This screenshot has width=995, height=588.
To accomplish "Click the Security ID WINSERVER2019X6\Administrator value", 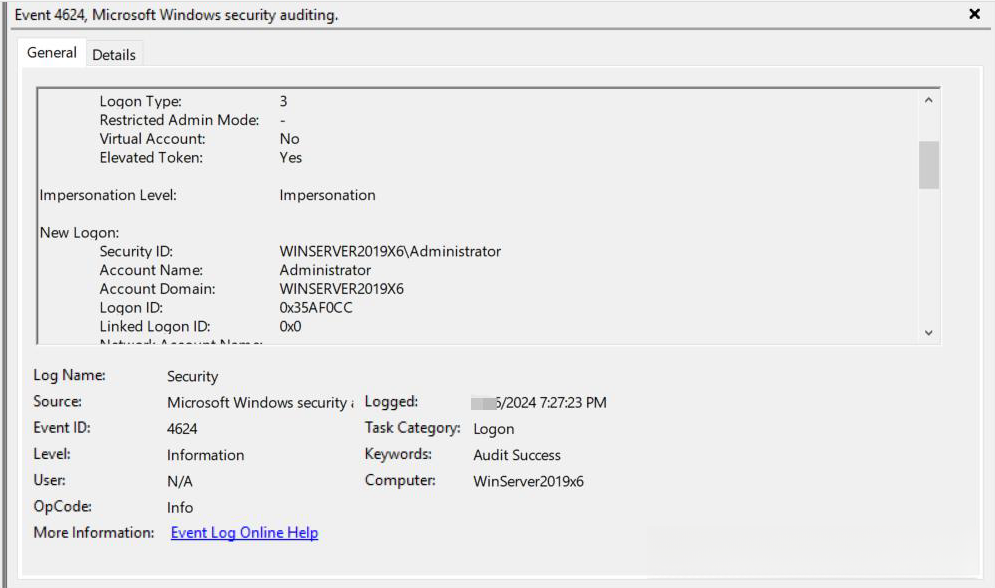I will tap(390, 252).
